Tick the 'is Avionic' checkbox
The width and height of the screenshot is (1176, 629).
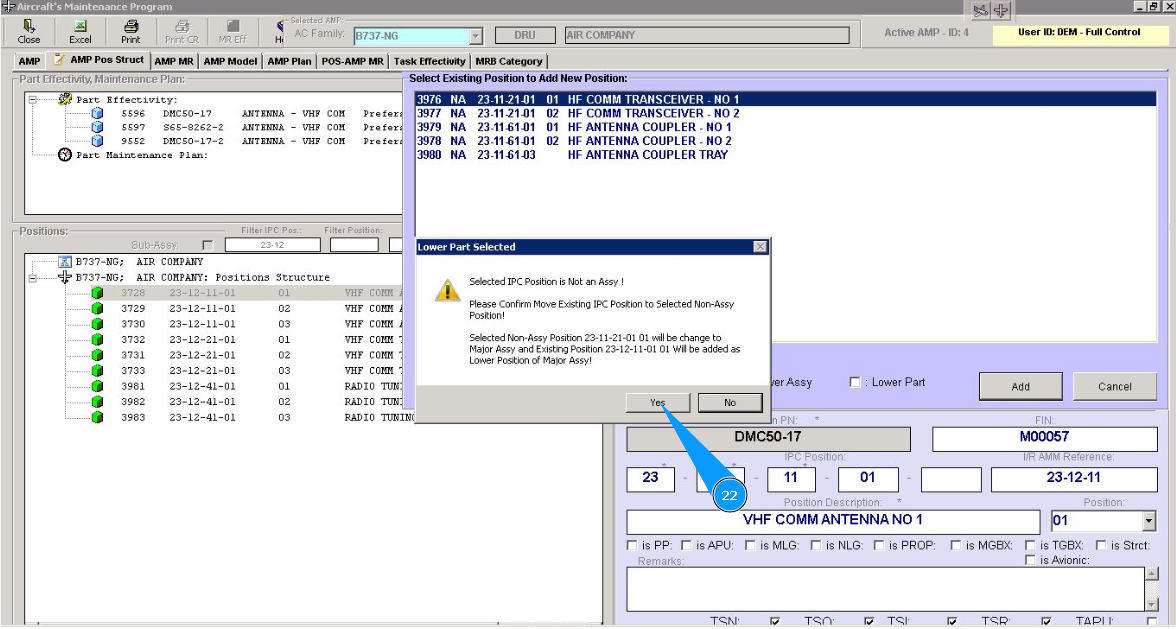(x=1031, y=561)
